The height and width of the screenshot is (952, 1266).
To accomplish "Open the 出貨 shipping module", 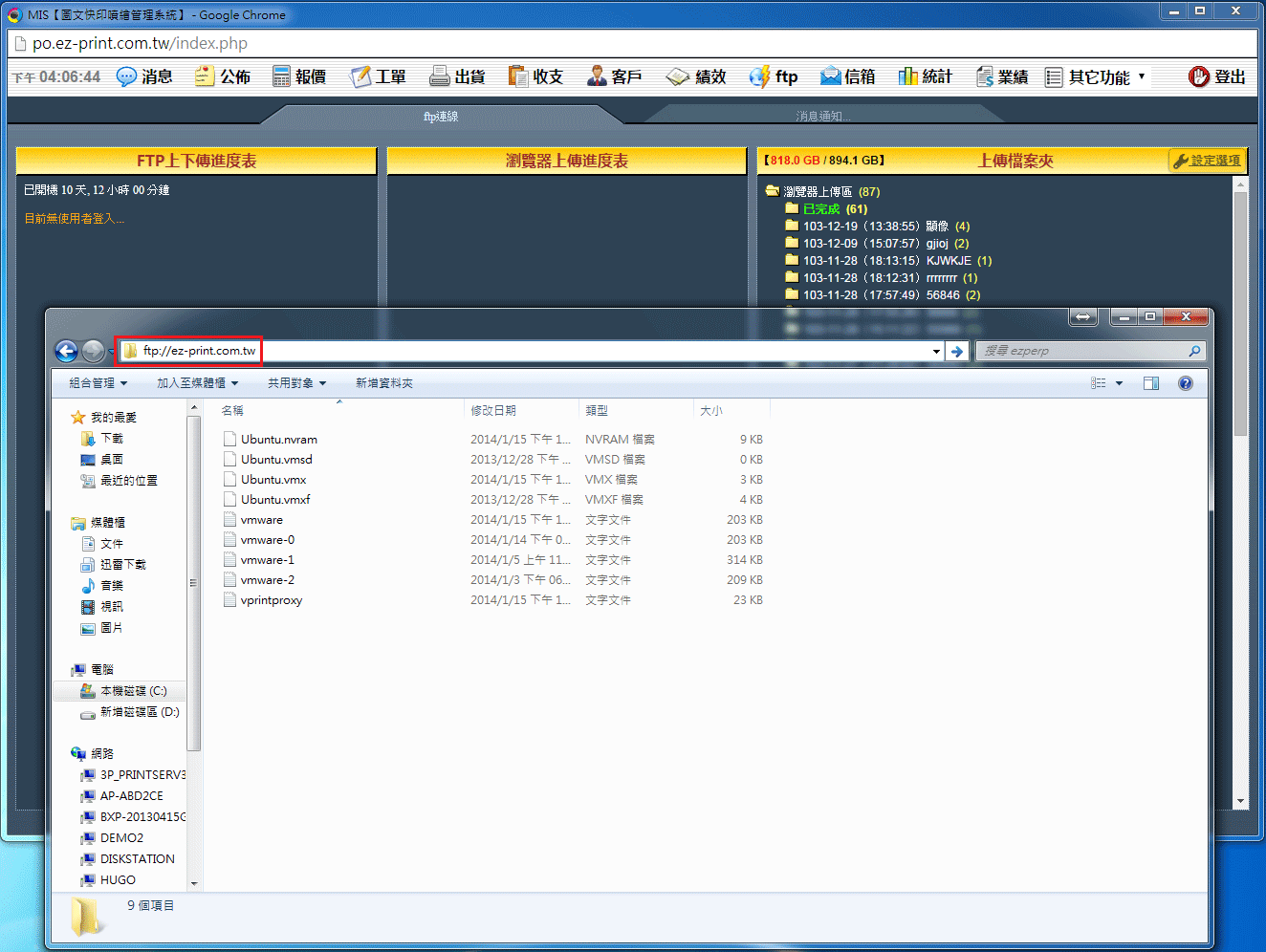I will click(x=457, y=76).
